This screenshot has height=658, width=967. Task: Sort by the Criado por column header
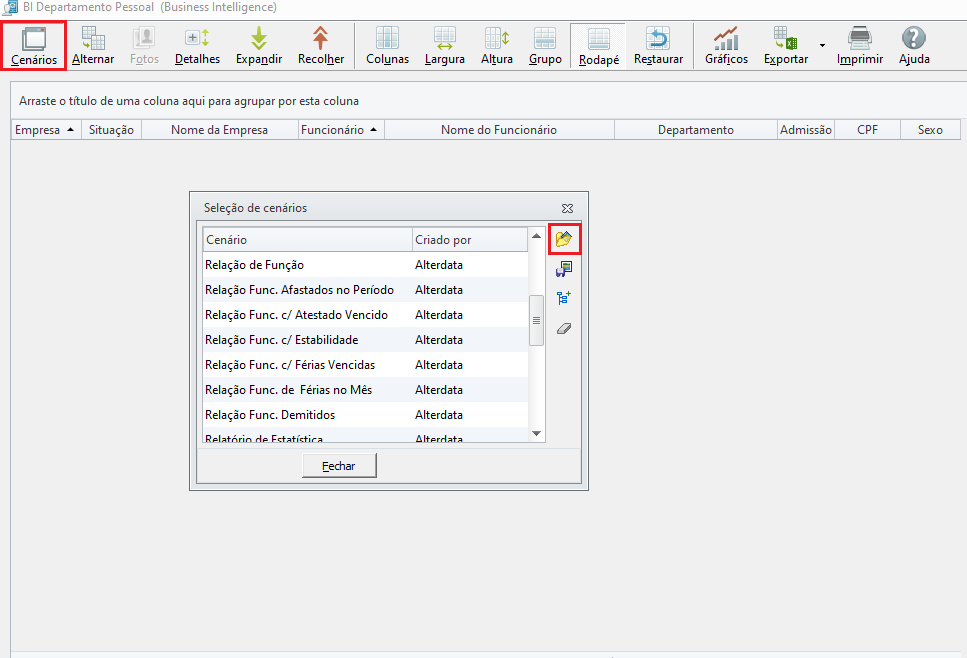coord(470,239)
